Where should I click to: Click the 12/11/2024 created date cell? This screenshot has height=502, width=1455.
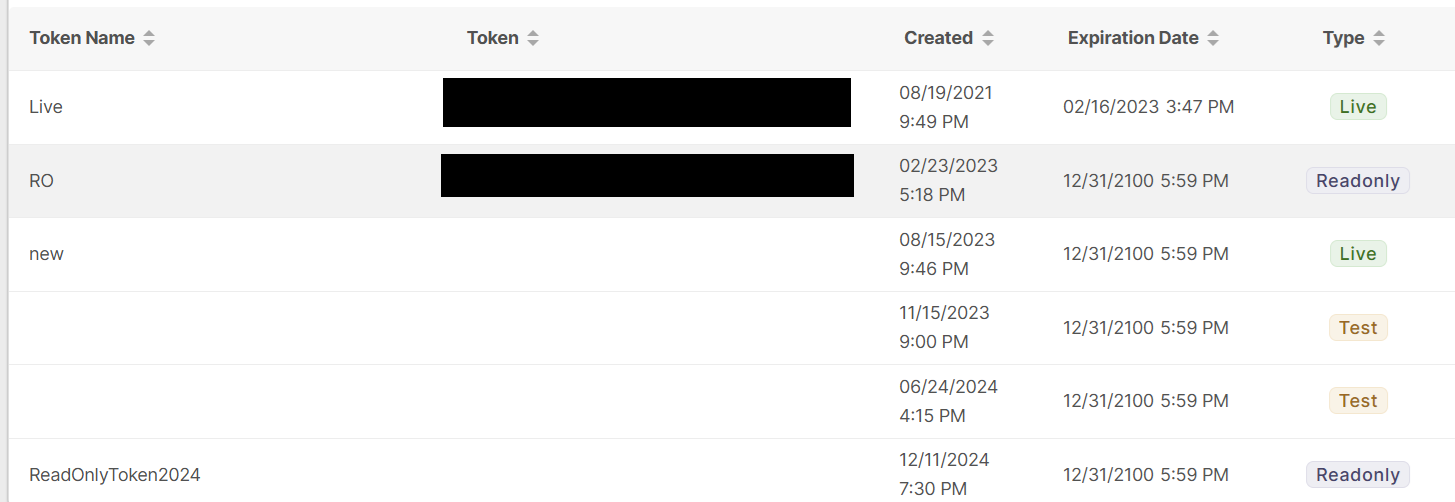coord(944,460)
